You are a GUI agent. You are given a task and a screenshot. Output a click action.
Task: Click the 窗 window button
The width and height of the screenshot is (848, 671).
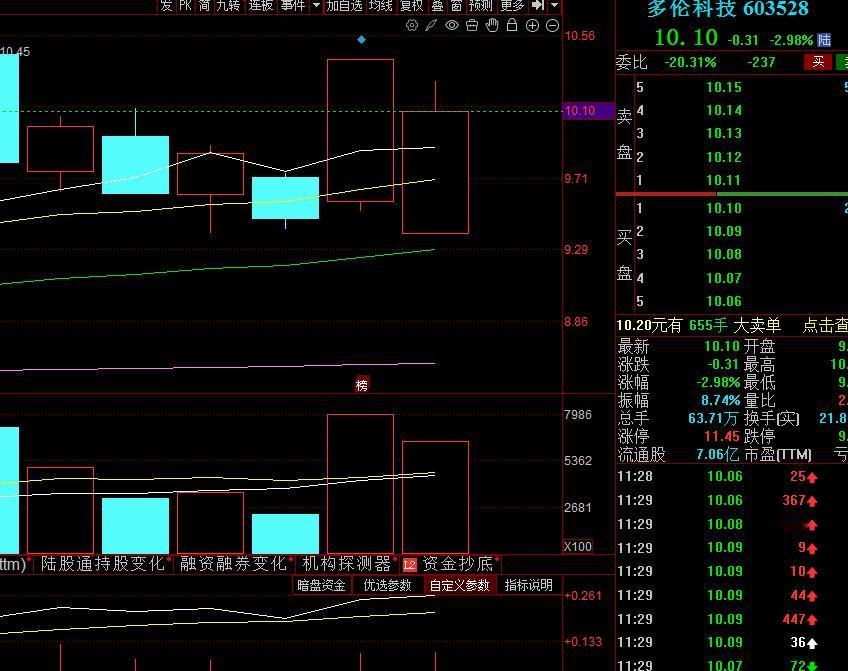(x=456, y=6)
